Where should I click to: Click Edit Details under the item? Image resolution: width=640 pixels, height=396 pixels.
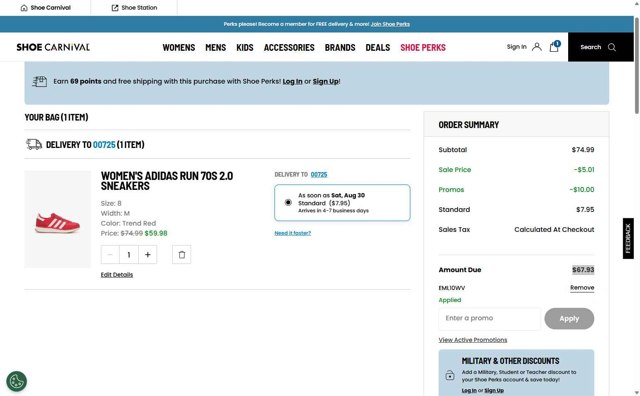coord(117,275)
